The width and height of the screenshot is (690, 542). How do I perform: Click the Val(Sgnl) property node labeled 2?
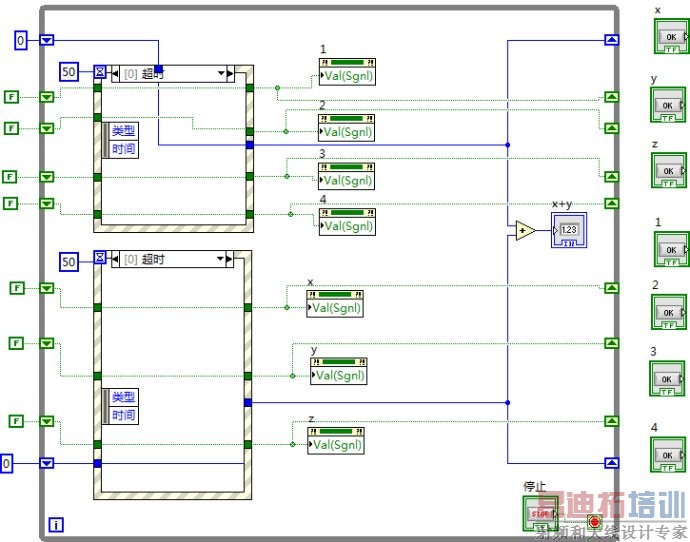346,128
